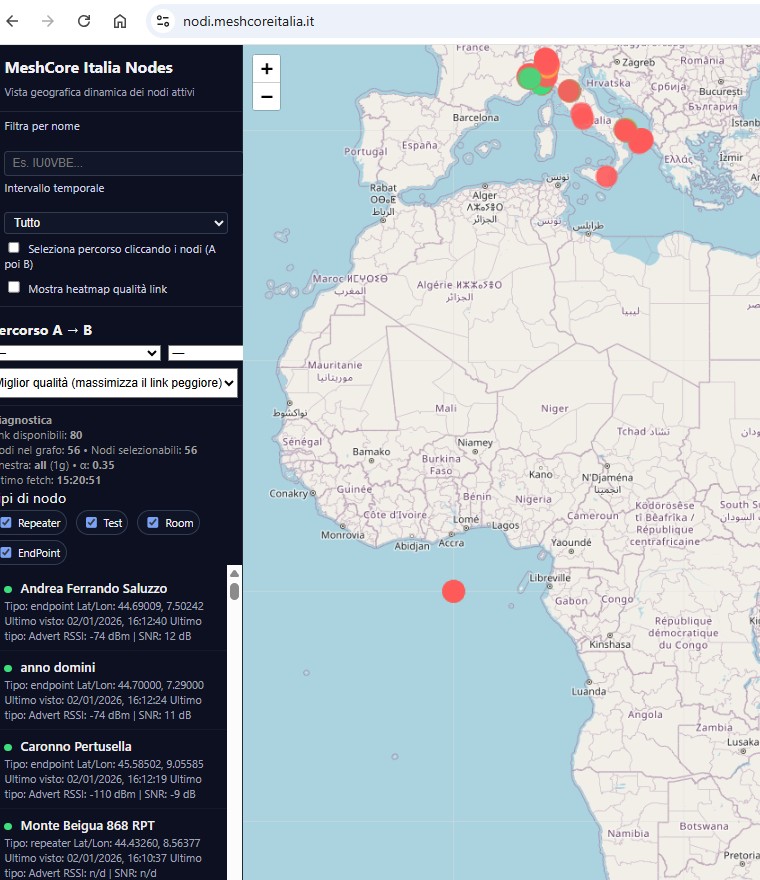Screen dimensions: 760x880
Task: Click the 'Filtra per nome' input field
Action: 122,163
